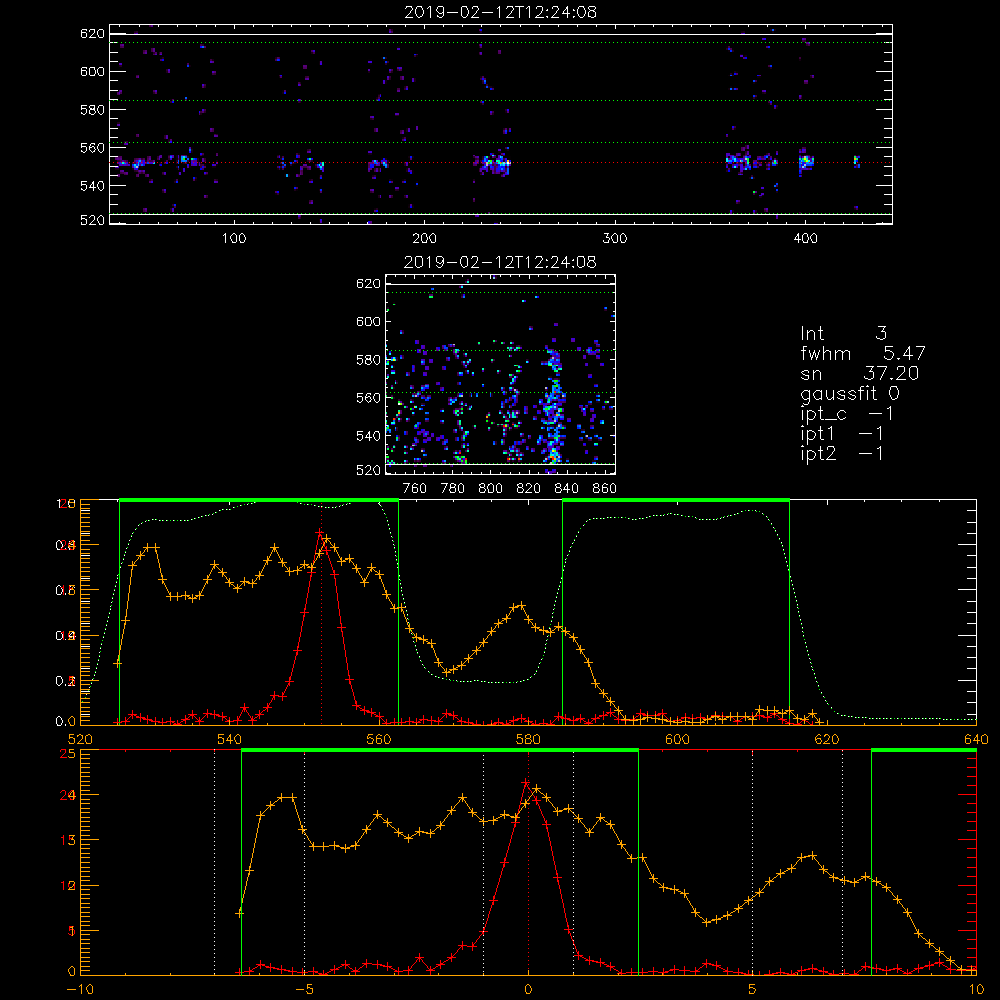Select the 'Int 3' readout line
The height and width of the screenshot is (1000, 1000).
(843, 334)
